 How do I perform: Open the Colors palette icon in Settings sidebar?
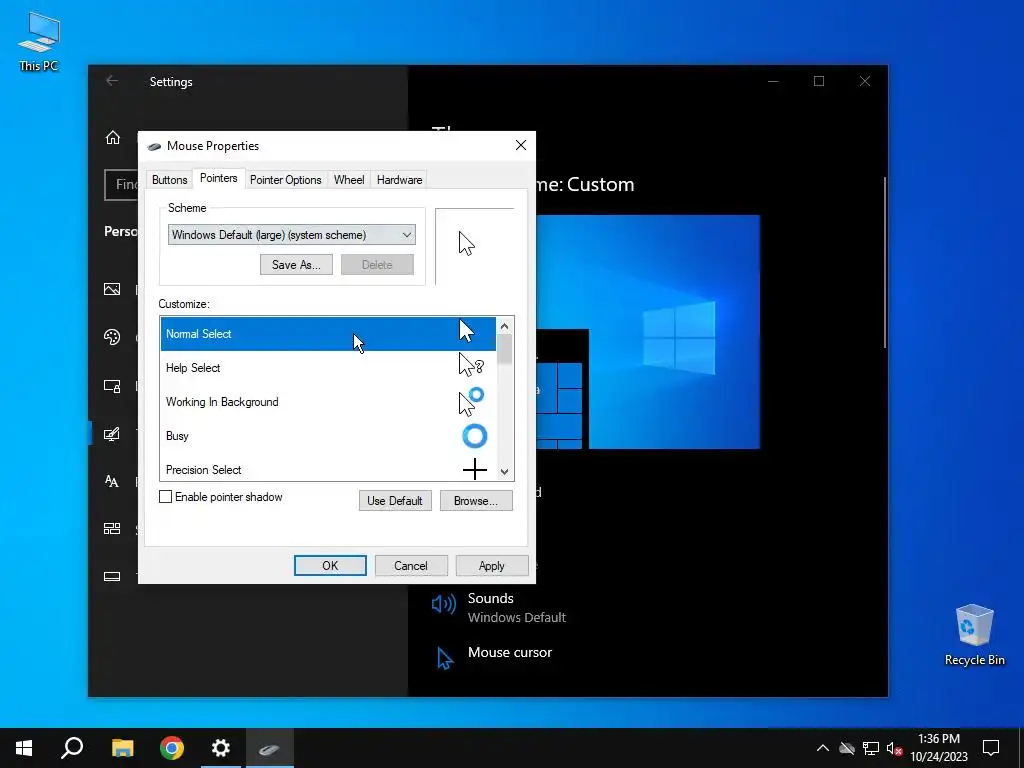tap(112, 337)
